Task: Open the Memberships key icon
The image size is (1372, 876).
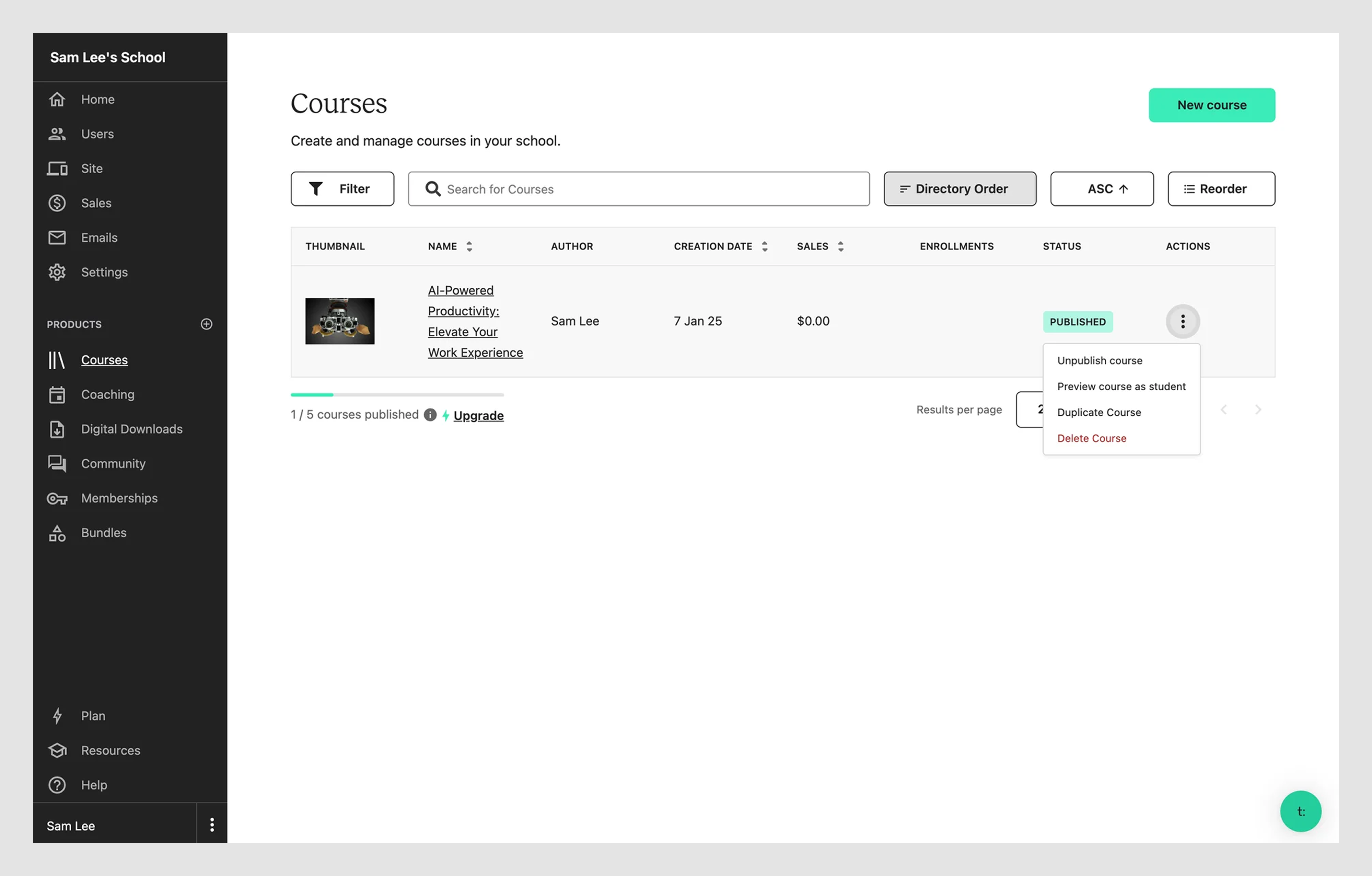Action: (57, 499)
